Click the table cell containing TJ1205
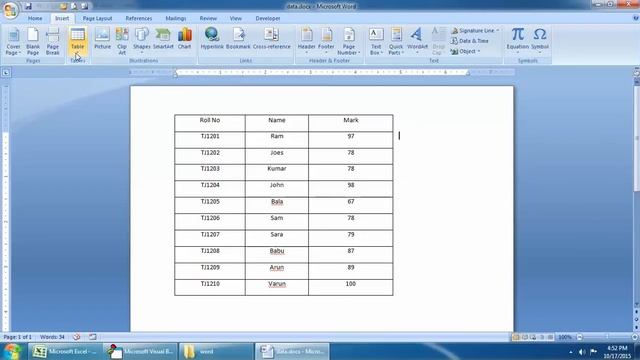Image resolution: width=640 pixels, height=360 pixels. 210,205
